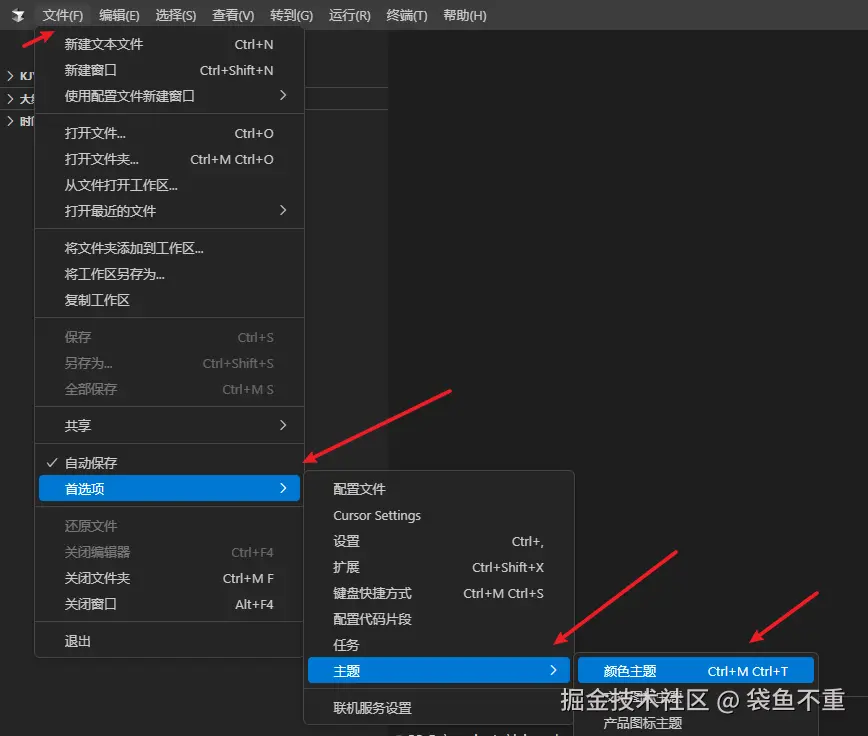This screenshot has width=868, height=736.
Task: Expand the third sidebar tree section
Action: click(10, 121)
